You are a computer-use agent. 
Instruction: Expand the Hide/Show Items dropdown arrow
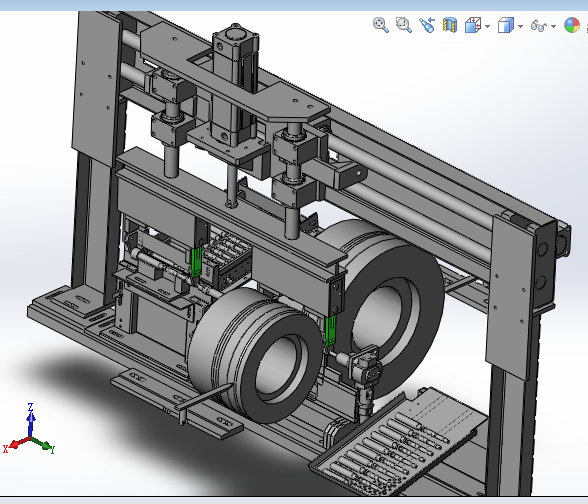pyautogui.click(x=553, y=26)
